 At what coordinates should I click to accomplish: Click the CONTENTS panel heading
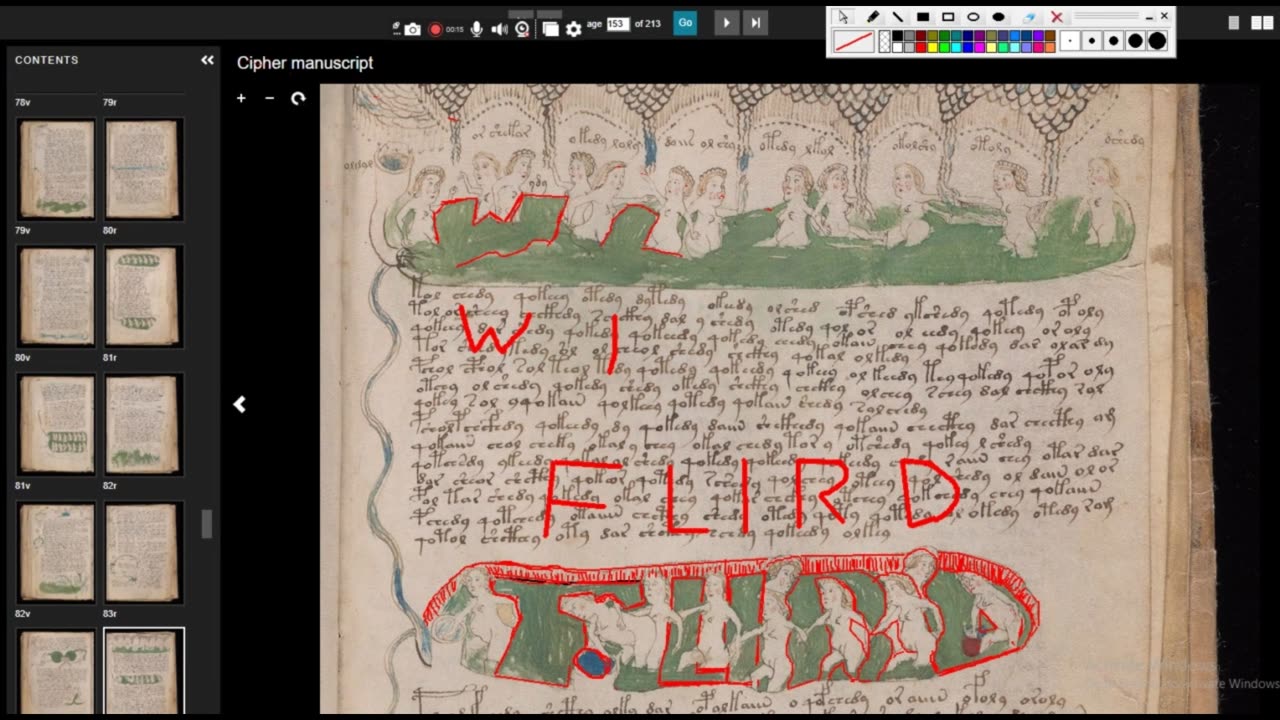(x=46, y=60)
